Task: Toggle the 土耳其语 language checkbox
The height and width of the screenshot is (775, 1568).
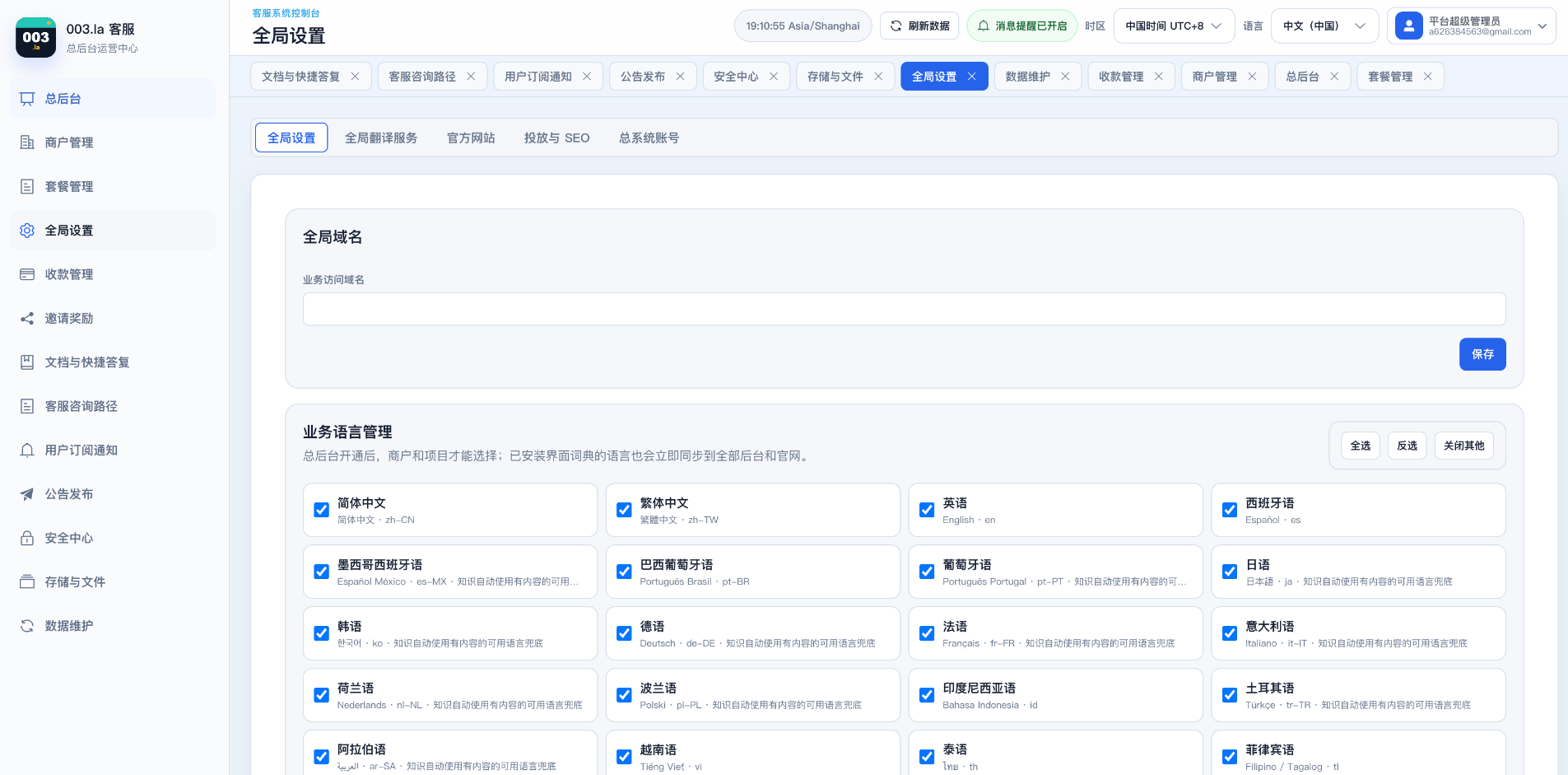Action: click(x=1230, y=695)
